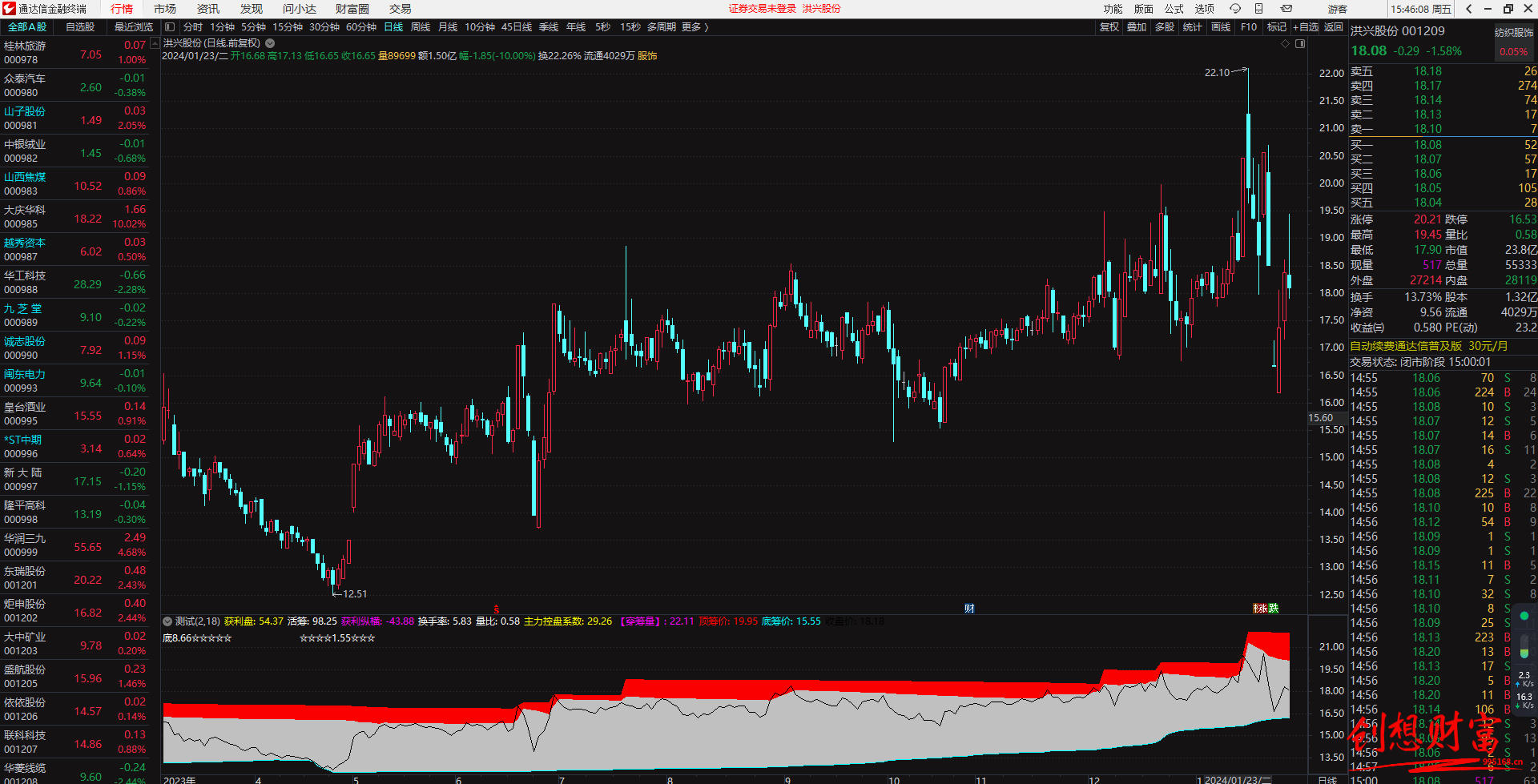Viewport: 1538px width, 784px height.
Task: Open the 交易 main tab
Action: coord(401,9)
